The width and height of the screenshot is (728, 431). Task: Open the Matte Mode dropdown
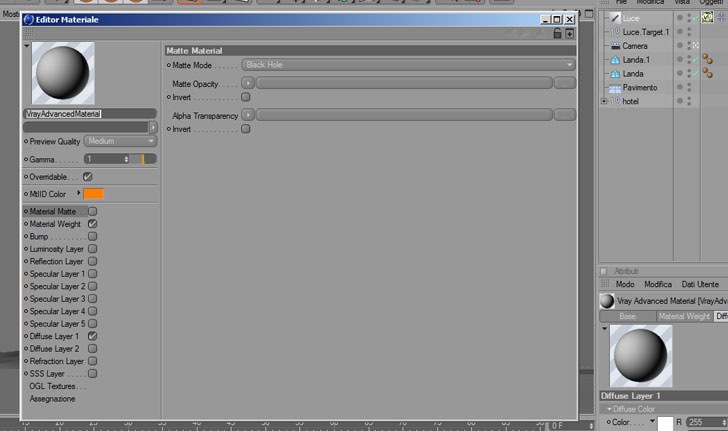(409, 65)
